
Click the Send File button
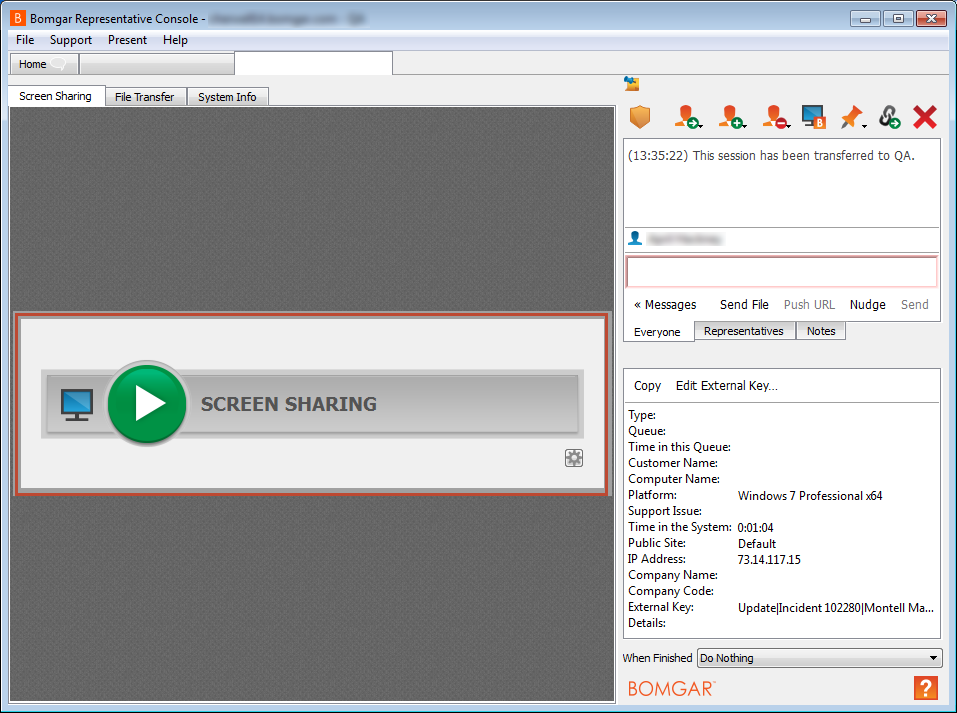pos(744,305)
